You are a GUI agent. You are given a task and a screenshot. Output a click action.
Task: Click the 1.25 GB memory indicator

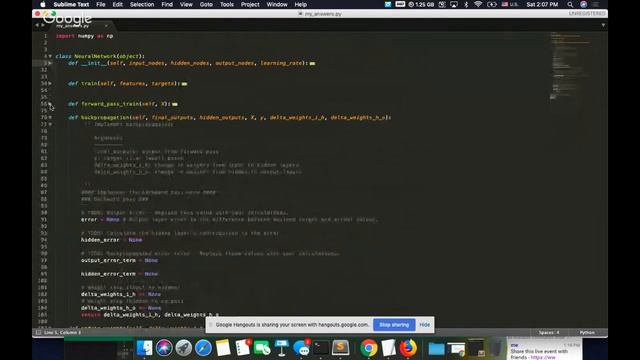(421, 4)
